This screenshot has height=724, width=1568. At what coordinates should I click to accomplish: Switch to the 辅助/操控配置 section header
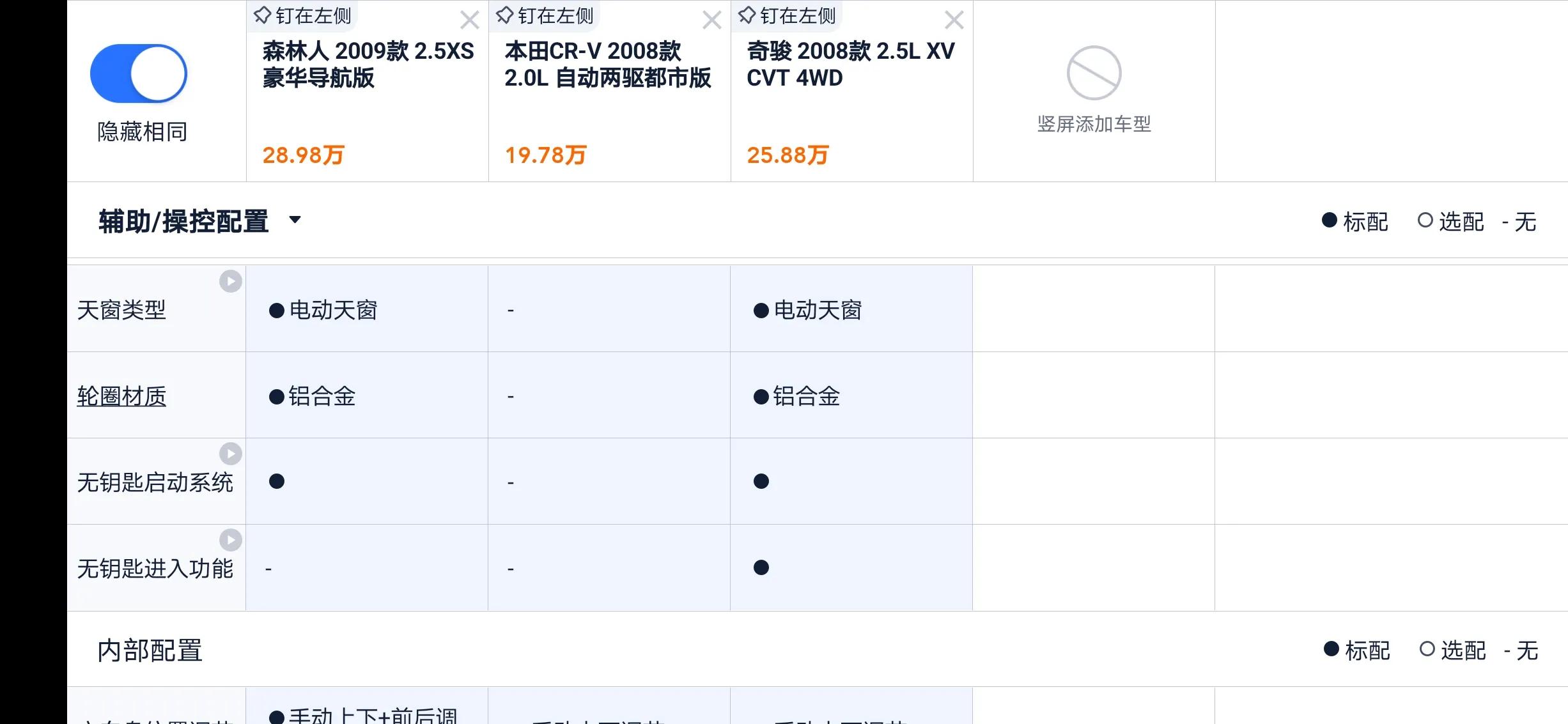click(x=183, y=221)
